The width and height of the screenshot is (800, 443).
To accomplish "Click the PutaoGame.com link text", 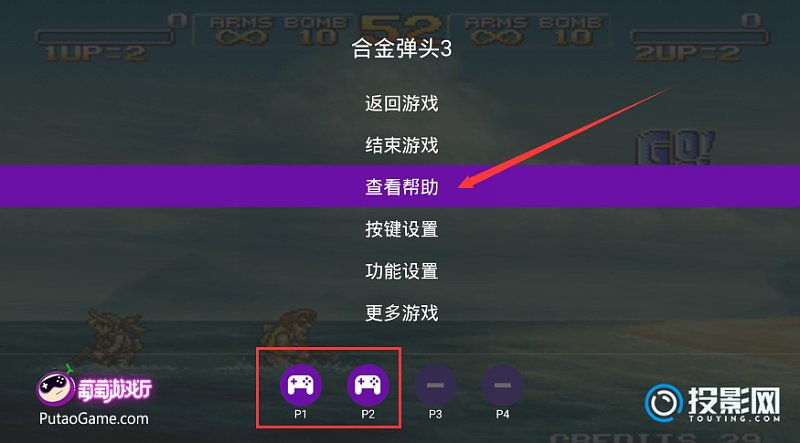I will click(x=94, y=419).
